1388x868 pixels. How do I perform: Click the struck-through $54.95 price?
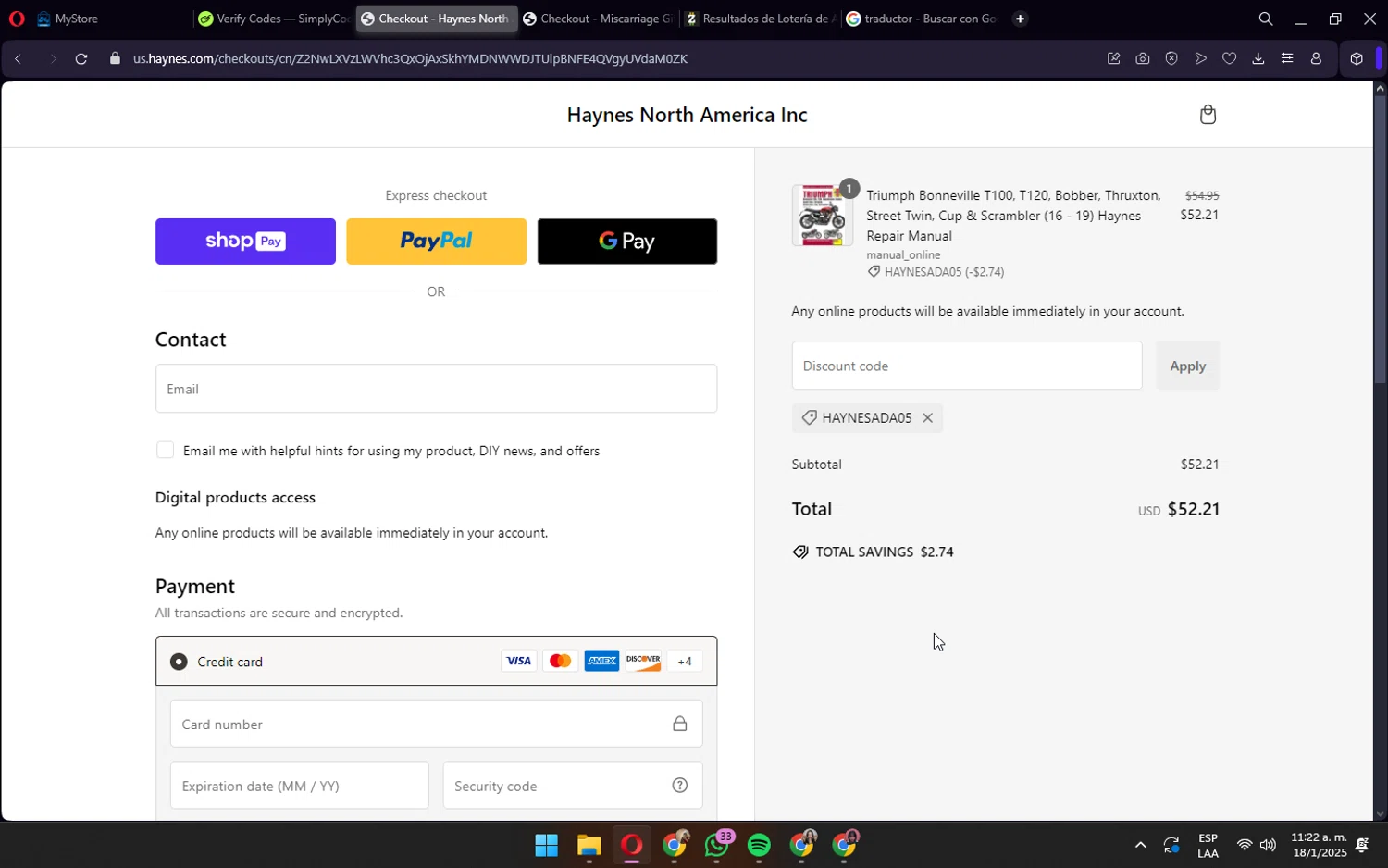coord(1202,195)
